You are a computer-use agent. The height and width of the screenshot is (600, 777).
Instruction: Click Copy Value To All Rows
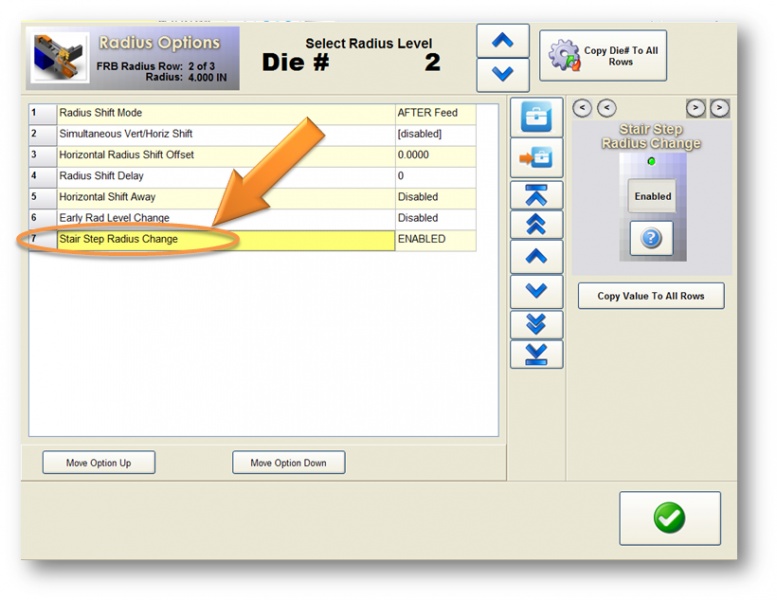tap(651, 296)
